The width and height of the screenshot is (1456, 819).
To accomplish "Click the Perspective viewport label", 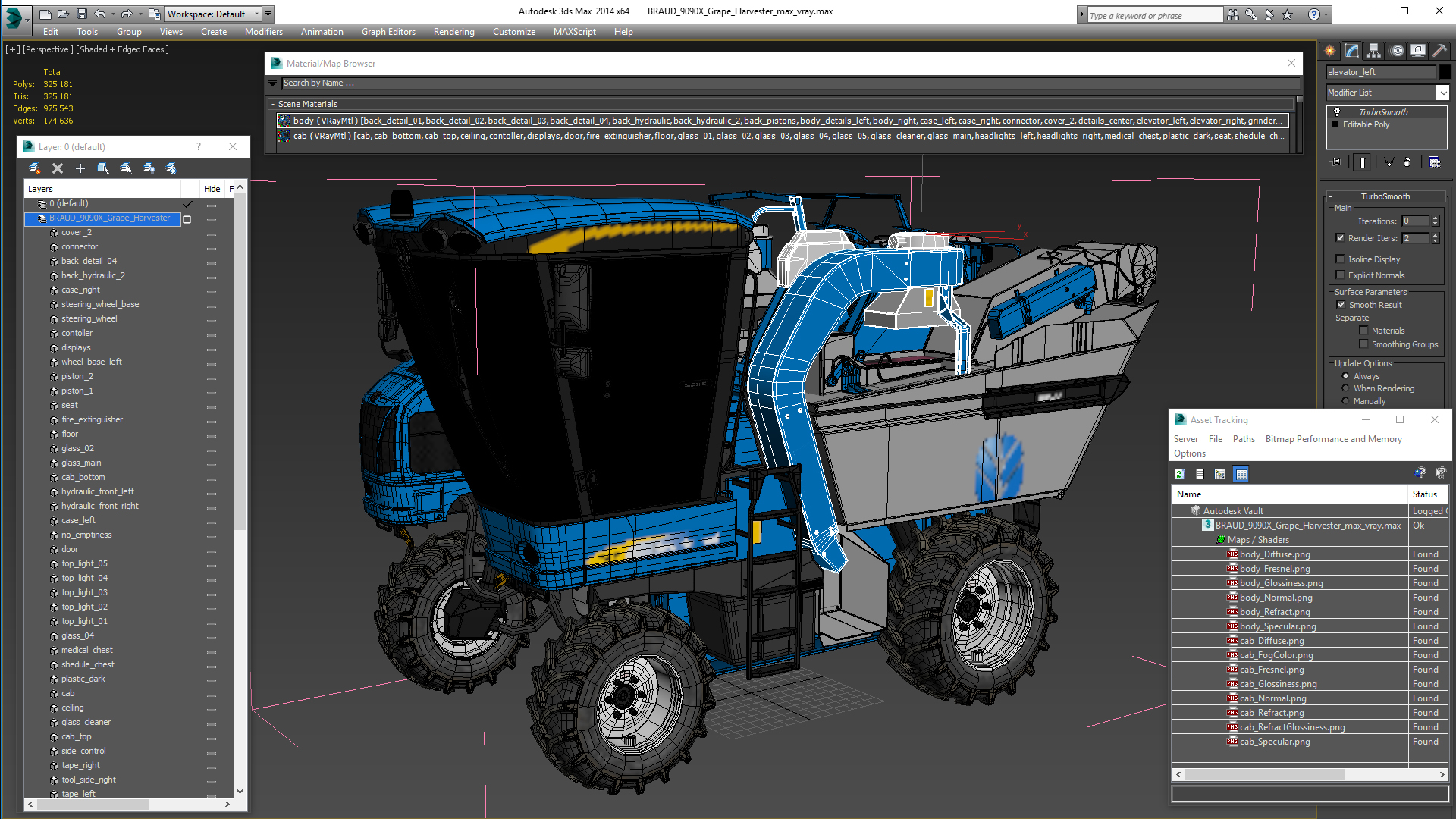I will point(48,49).
